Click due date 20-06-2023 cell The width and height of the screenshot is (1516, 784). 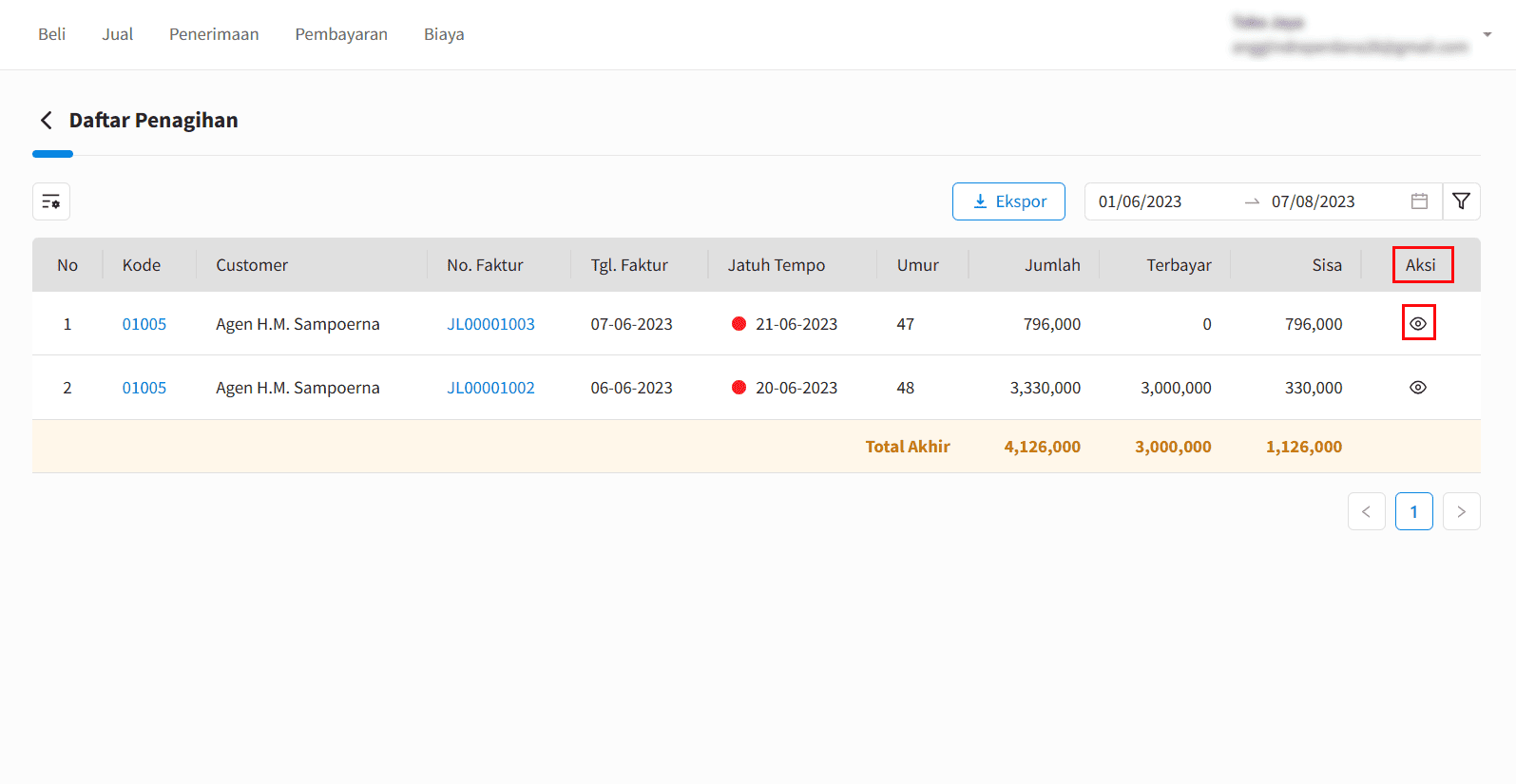[796, 388]
